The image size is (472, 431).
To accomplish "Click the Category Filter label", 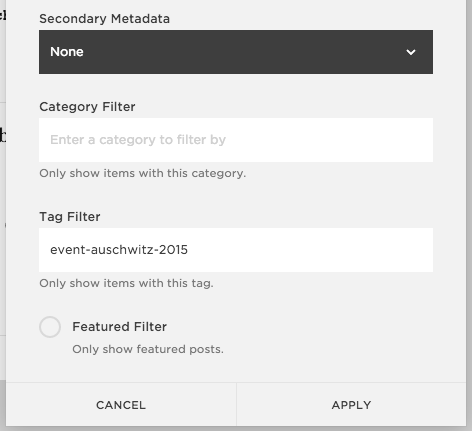I will pyautogui.click(x=87, y=107).
